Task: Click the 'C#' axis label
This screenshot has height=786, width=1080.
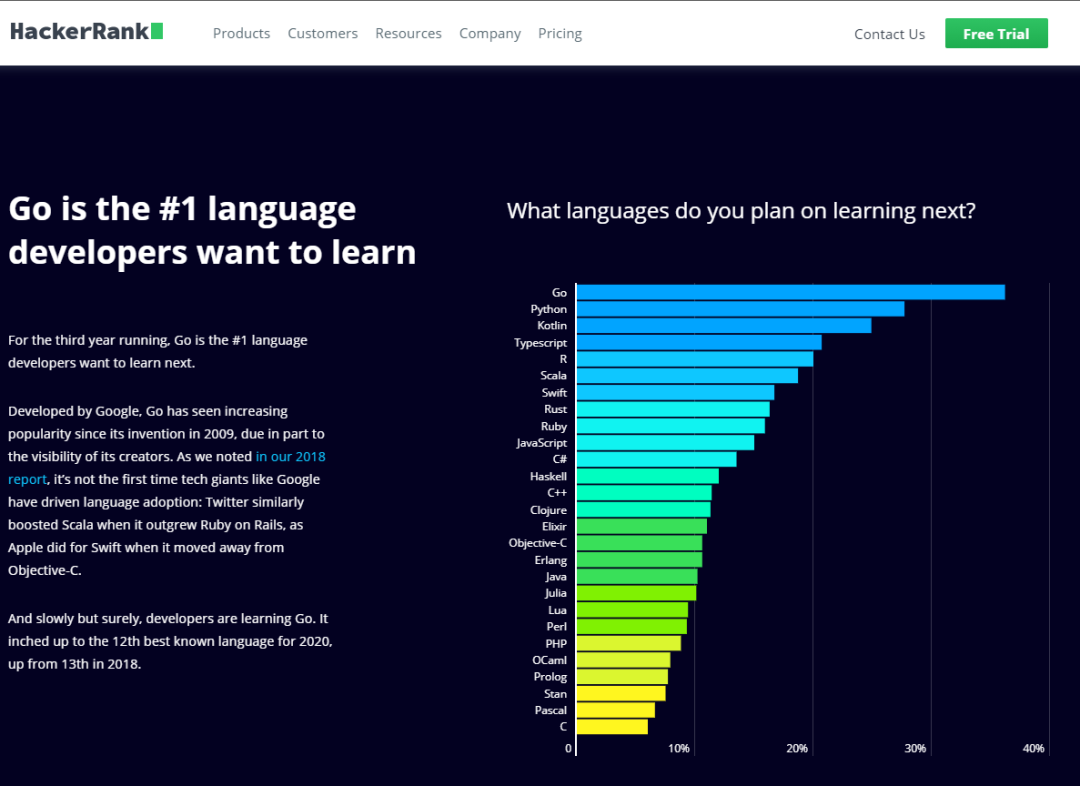Action: [559, 459]
